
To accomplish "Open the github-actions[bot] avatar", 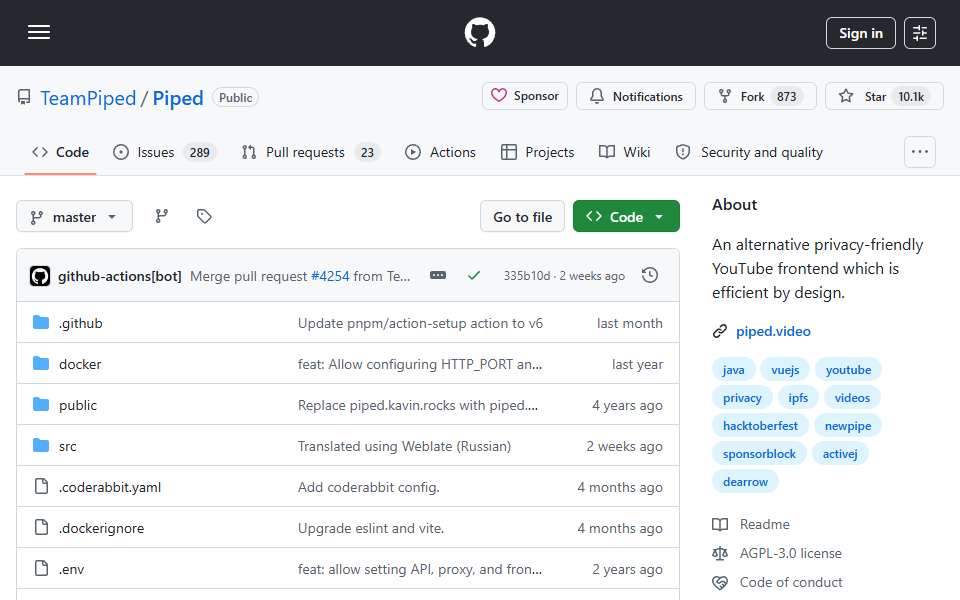I will tap(40, 276).
